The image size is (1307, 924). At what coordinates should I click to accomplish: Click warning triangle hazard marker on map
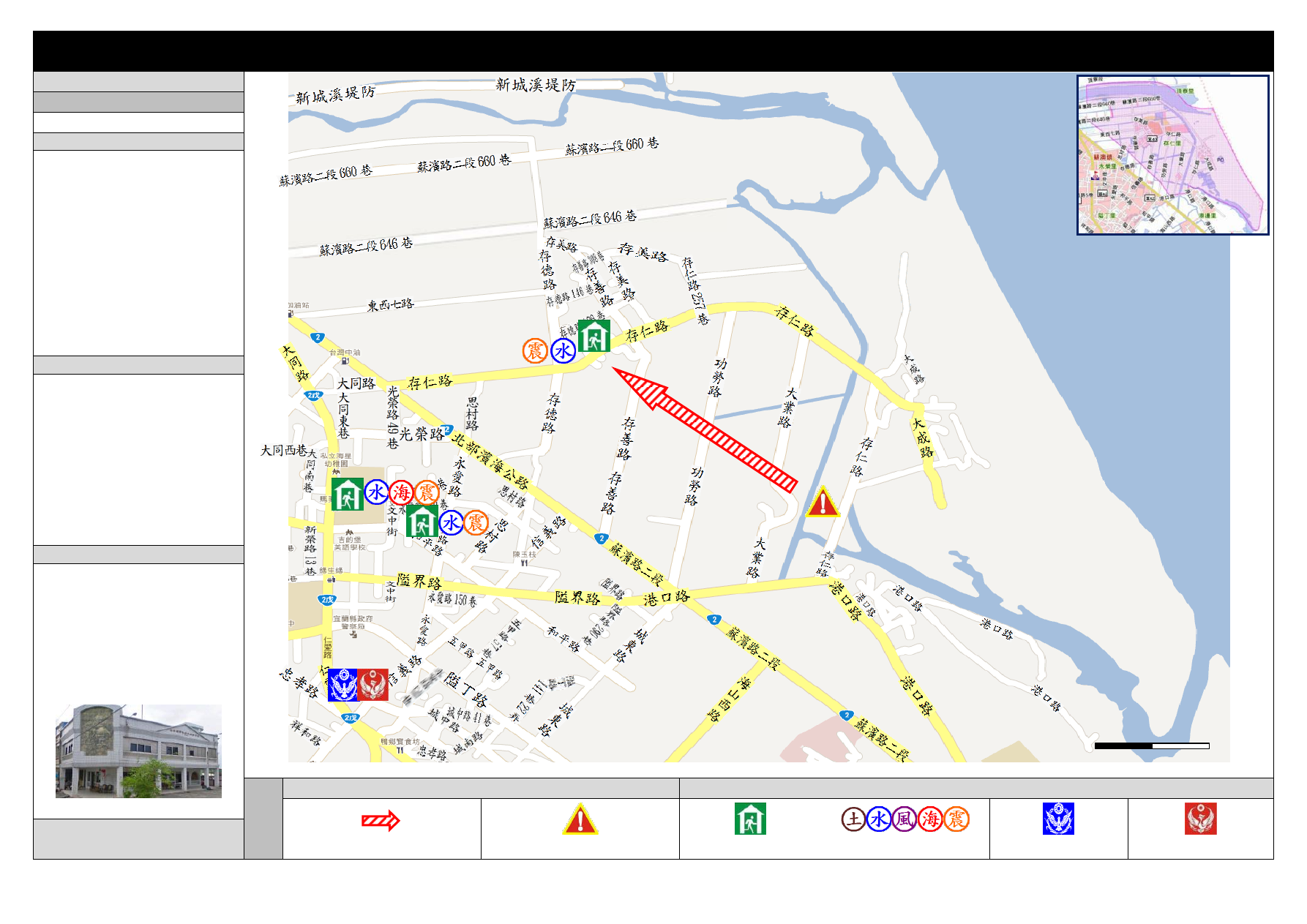[x=823, y=503]
